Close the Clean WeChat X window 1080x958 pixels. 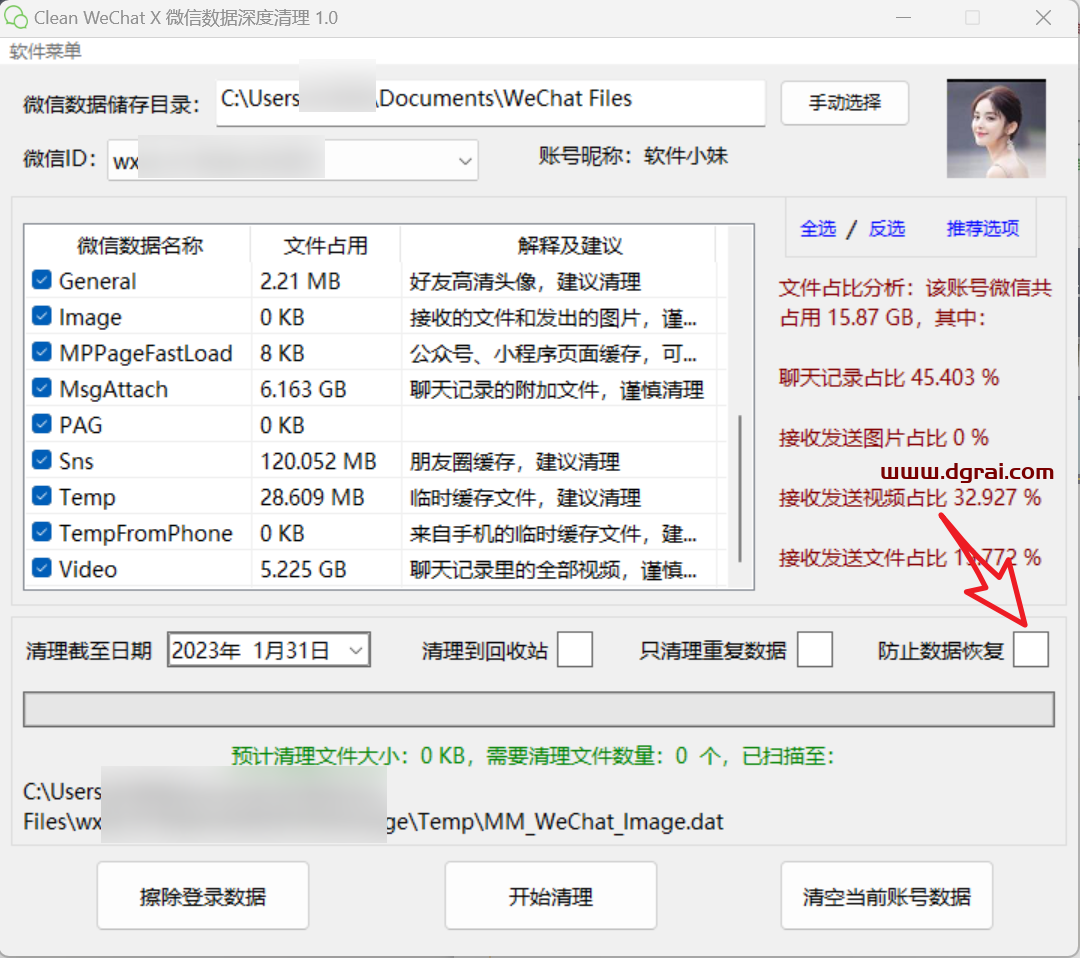[x=1043, y=18]
